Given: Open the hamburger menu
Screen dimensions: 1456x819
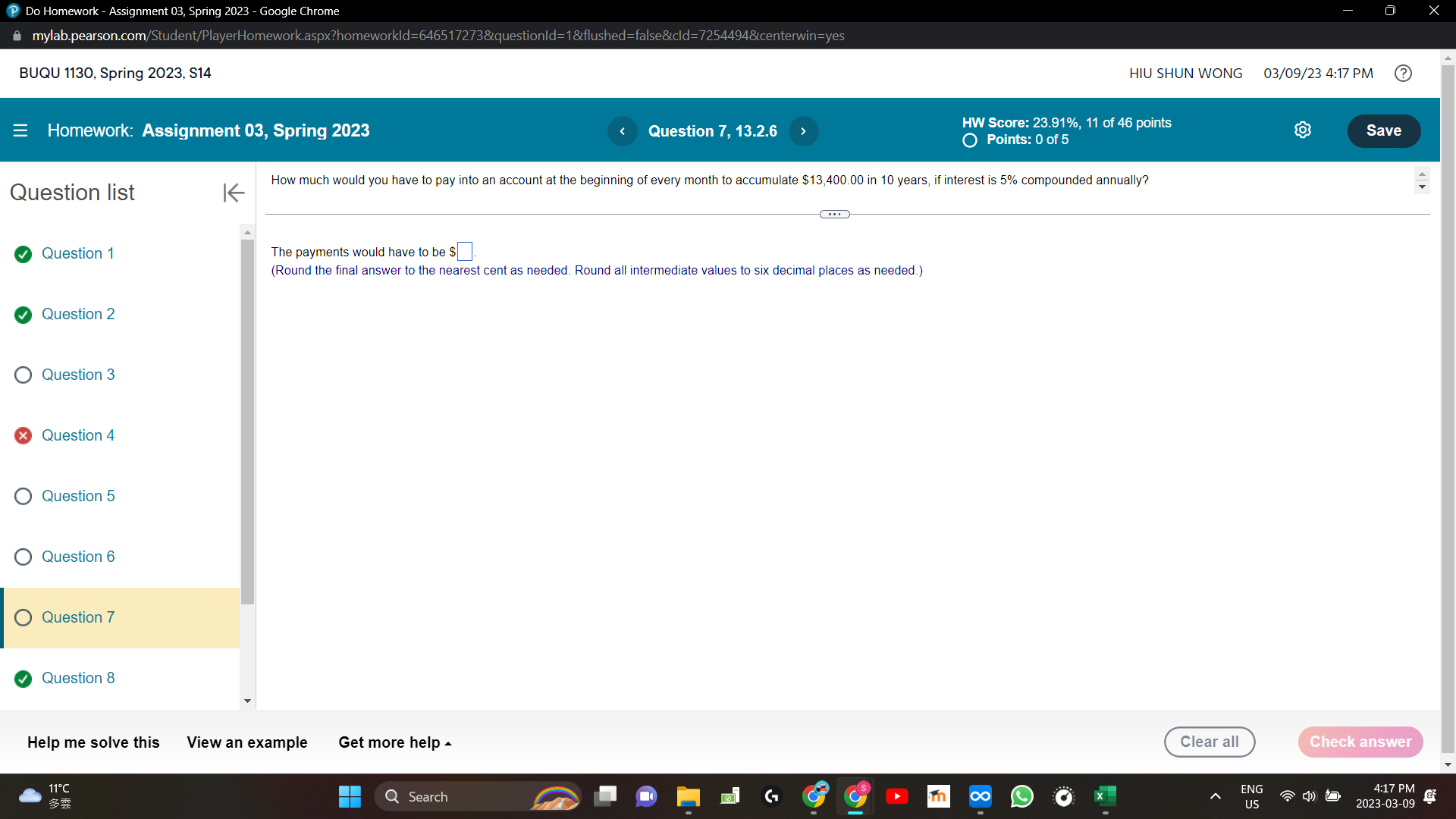Looking at the screenshot, I should pos(20,130).
